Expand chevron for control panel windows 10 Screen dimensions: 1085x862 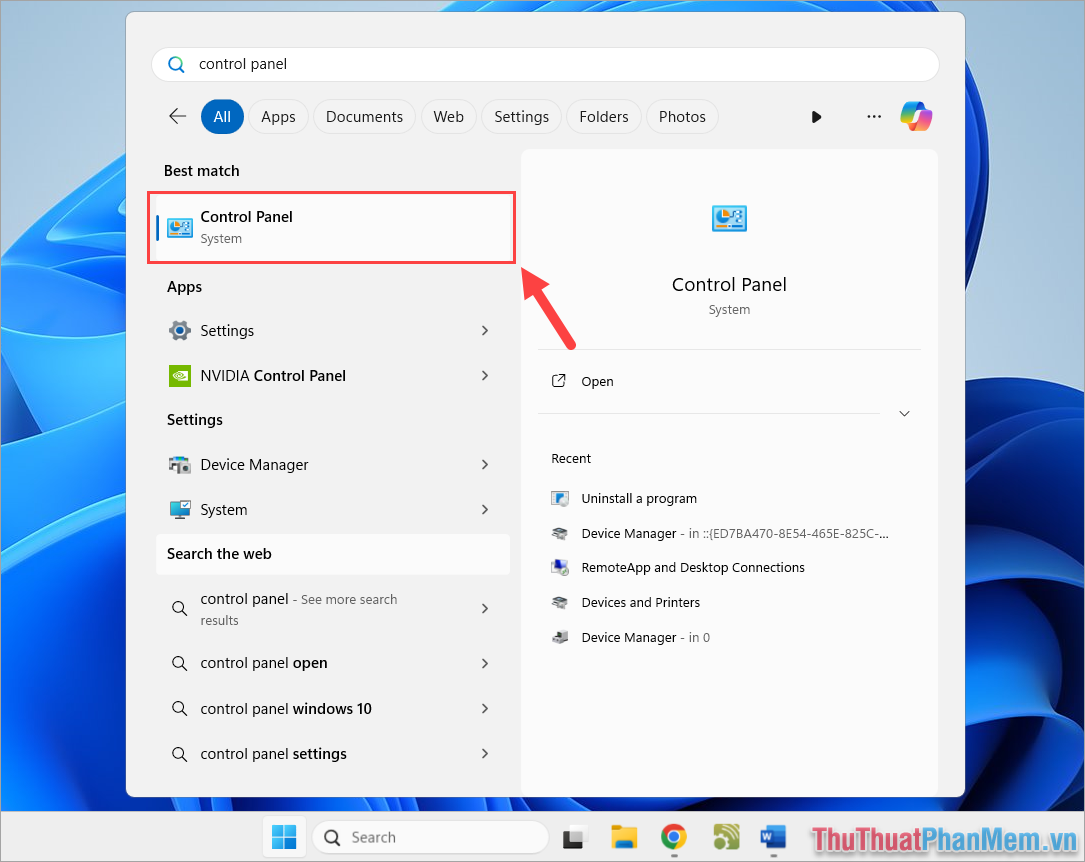pyautogui.click(x=485, y=708)
